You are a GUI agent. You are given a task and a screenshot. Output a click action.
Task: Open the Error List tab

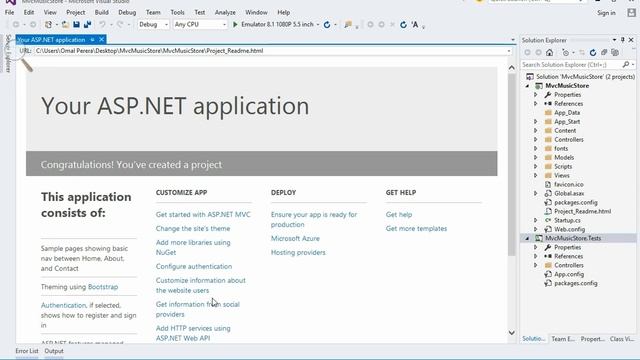point(27,351)
